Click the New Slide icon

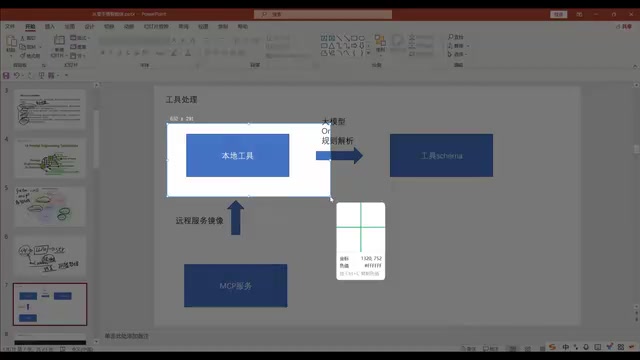(x=59, y=41)
